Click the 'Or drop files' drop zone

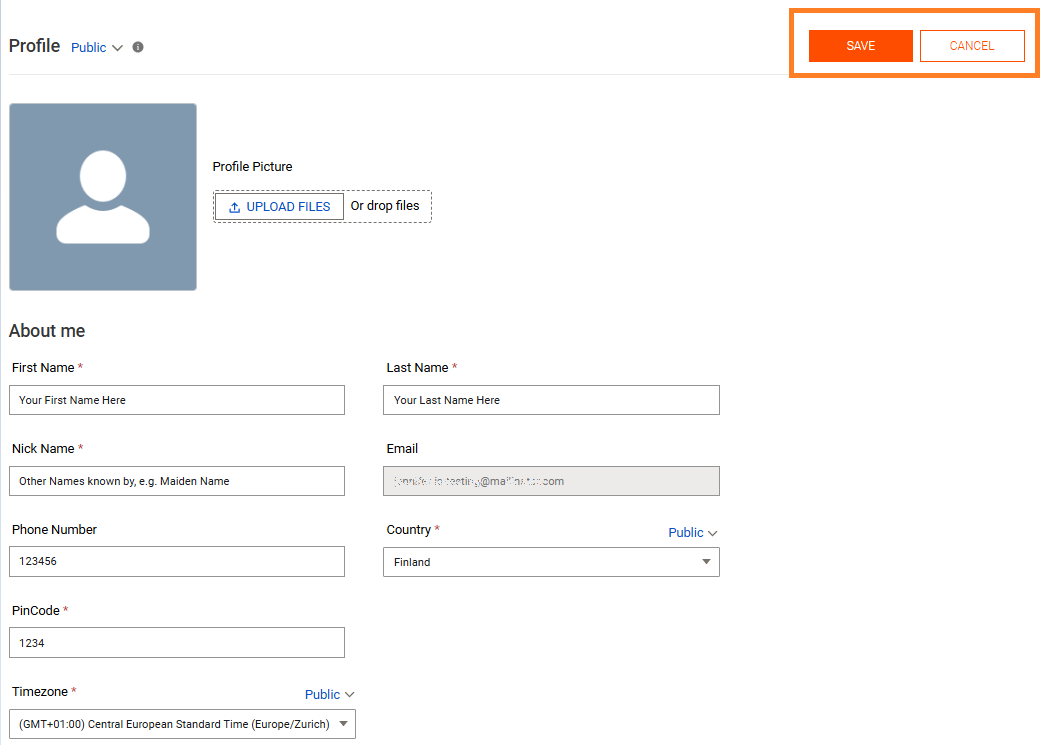pos(385,206)
